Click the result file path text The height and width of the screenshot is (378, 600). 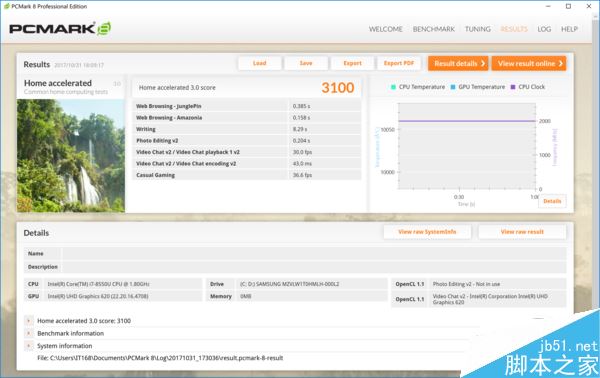[x=160, y=358]
